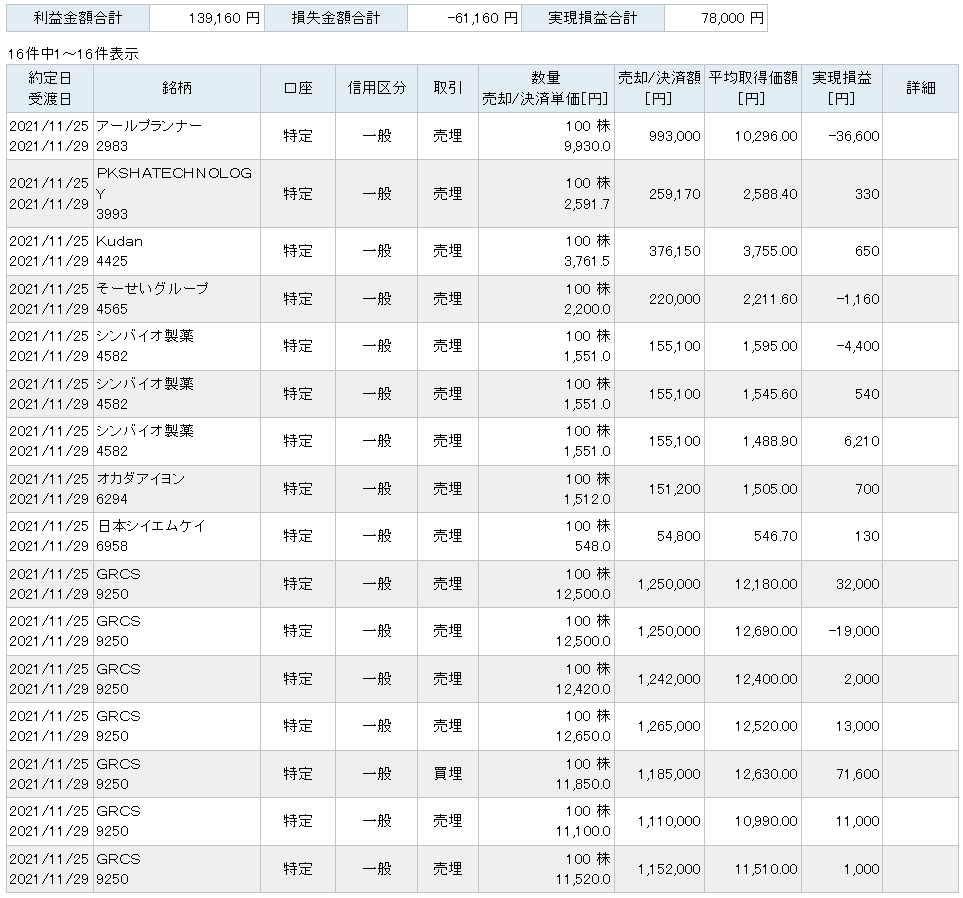Click realized loss -1,160 in そーせいグループ row
Screen dimensions: 963x898
858,299
